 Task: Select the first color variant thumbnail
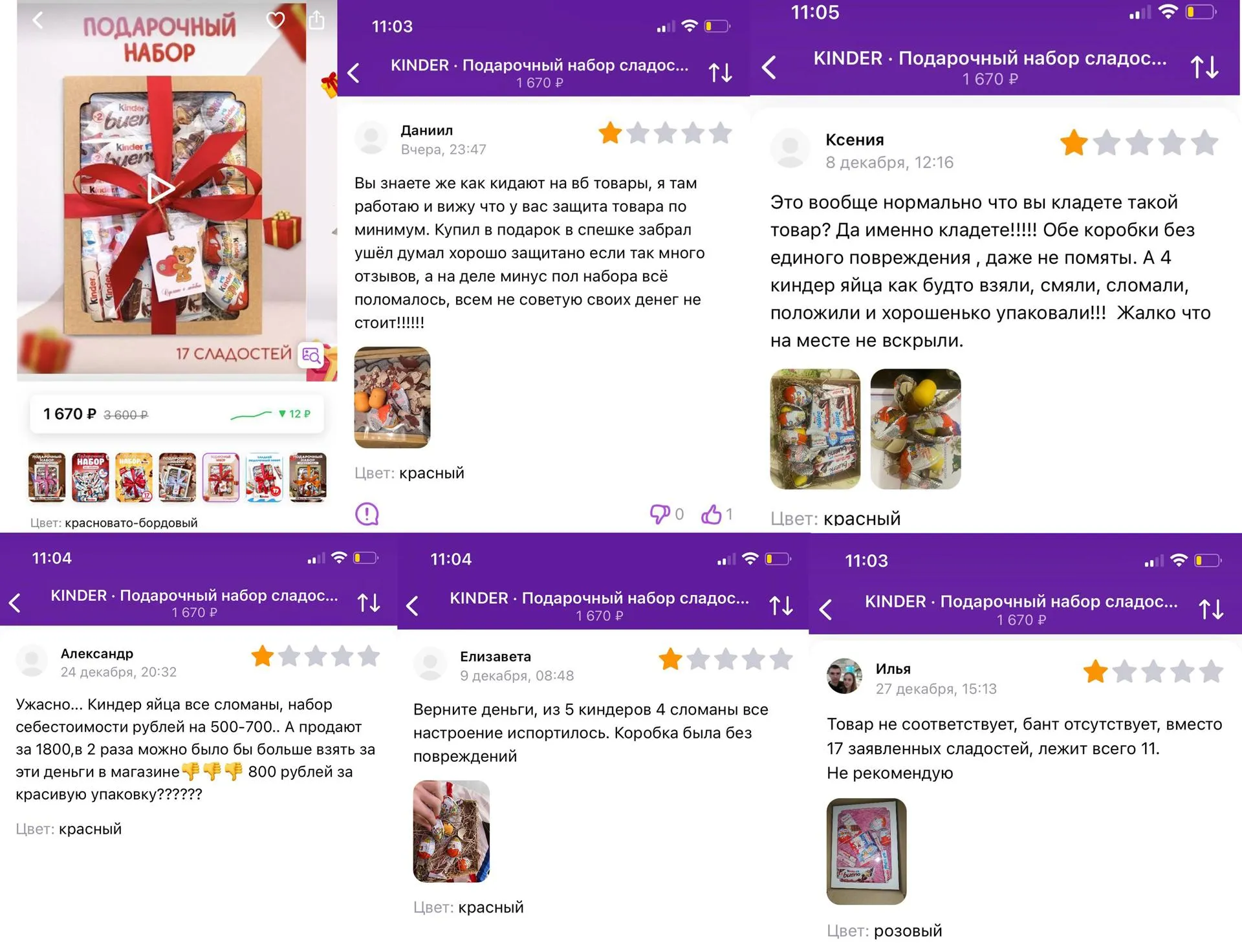pyautogui.click(x=47, y=477)
